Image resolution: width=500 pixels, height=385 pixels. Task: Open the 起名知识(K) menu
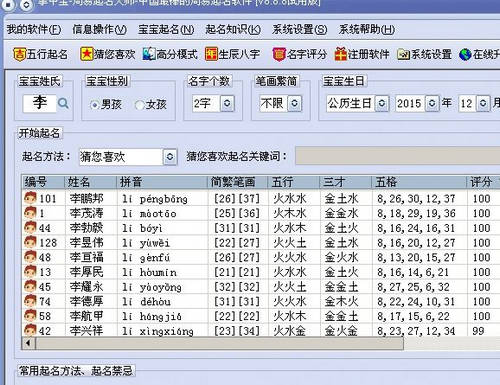tap(233, 29)
